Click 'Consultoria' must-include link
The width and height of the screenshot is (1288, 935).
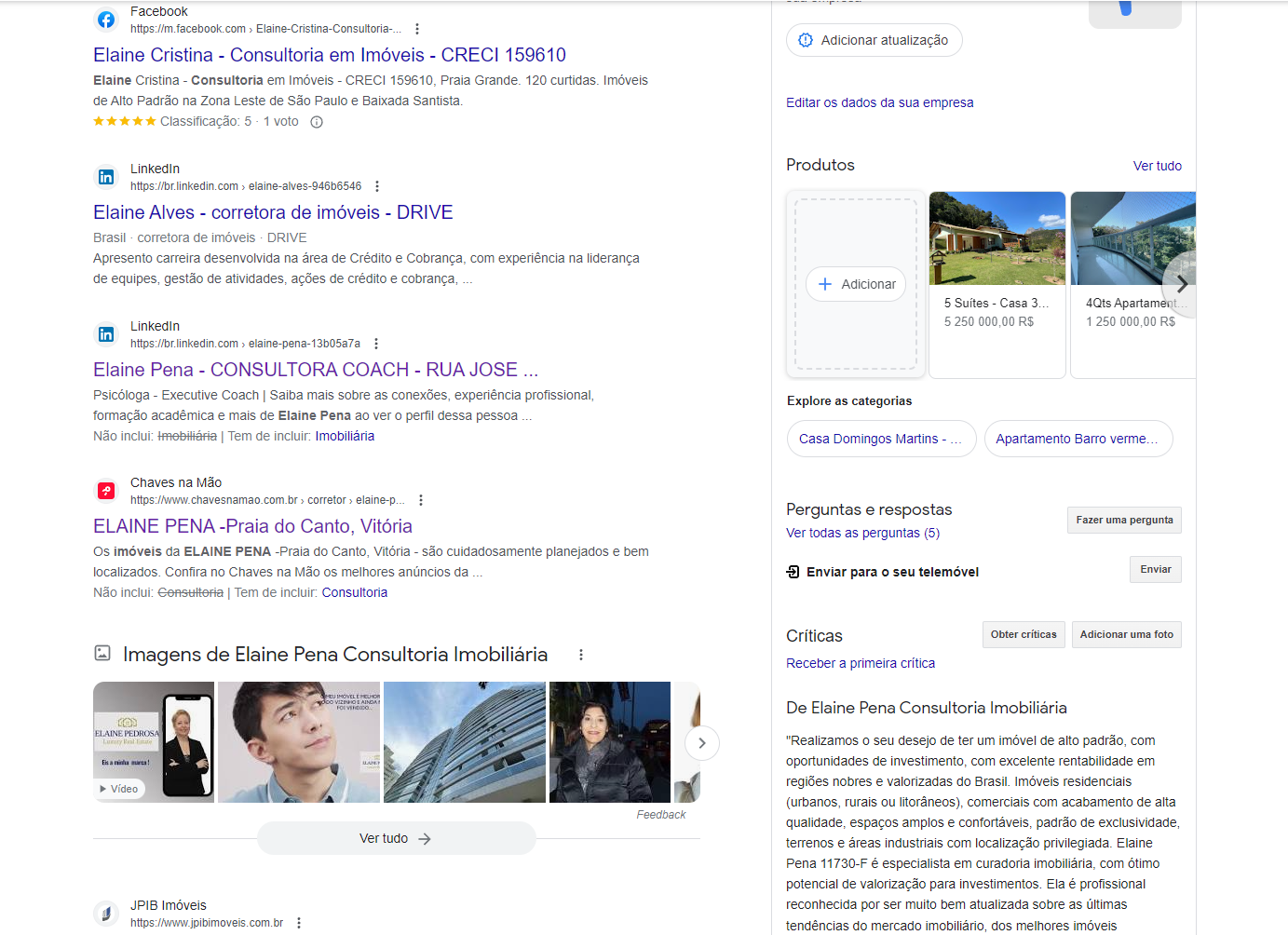(355, 592)
